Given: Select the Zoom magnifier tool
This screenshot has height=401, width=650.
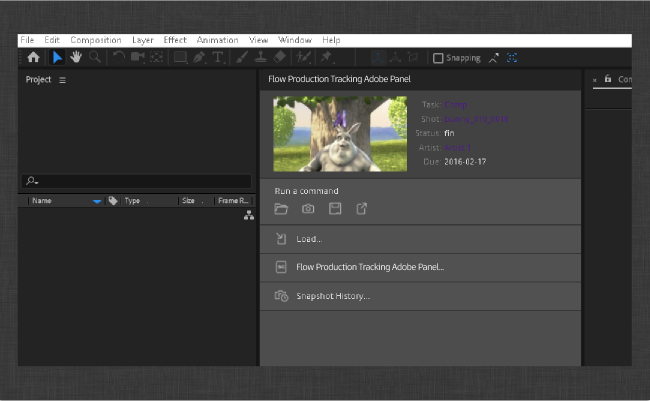Looking at the screenshot, I should [95, 57].
